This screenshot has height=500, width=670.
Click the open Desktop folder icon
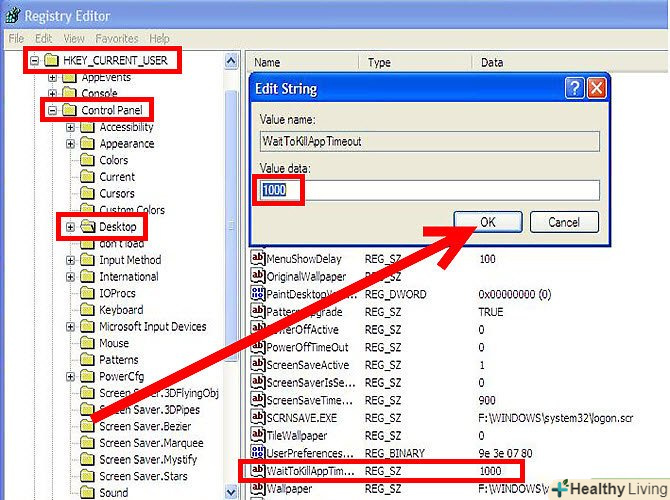88,226
